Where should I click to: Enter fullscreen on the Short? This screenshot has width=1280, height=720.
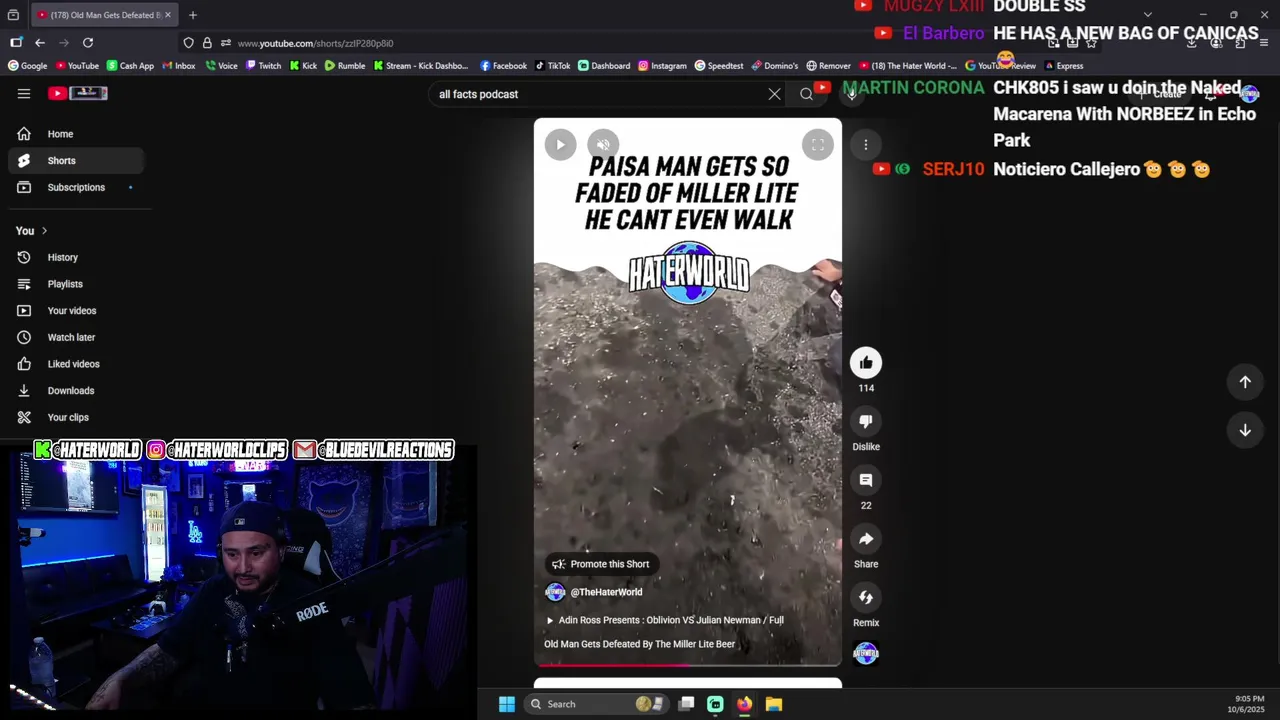pyautogui.click(x=817, y=144)
